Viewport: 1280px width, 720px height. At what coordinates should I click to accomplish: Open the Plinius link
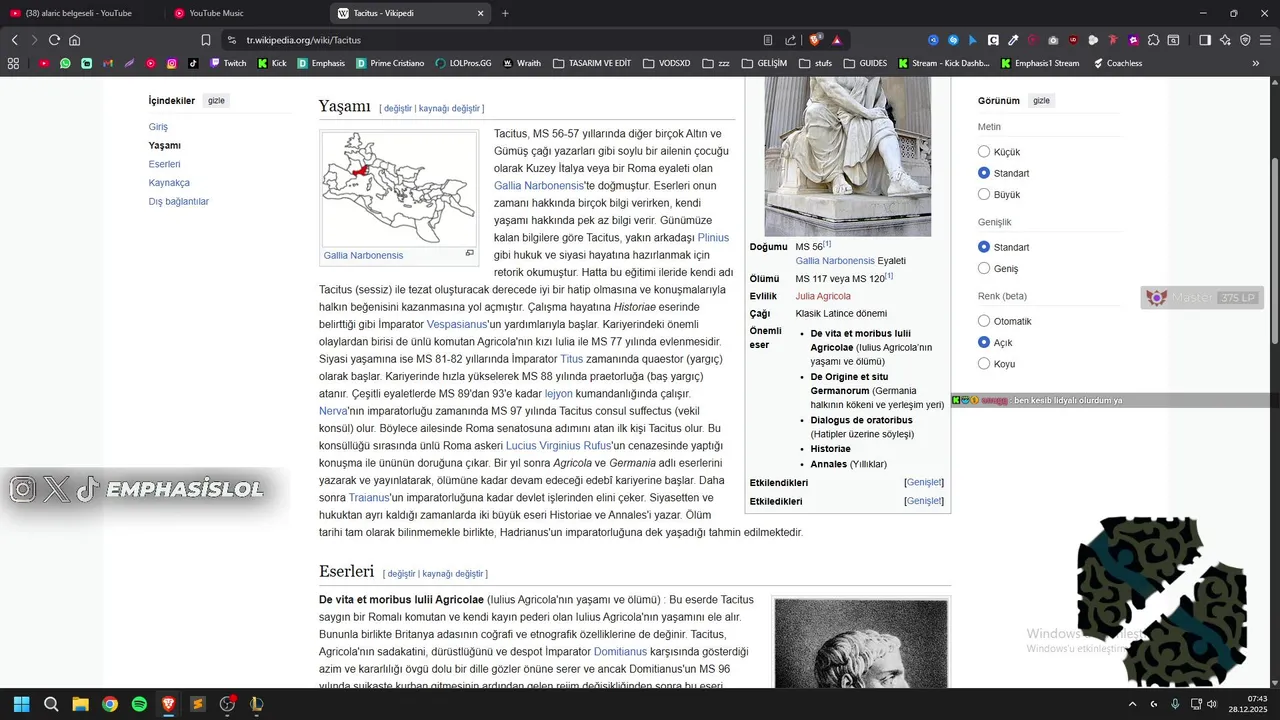713,238
